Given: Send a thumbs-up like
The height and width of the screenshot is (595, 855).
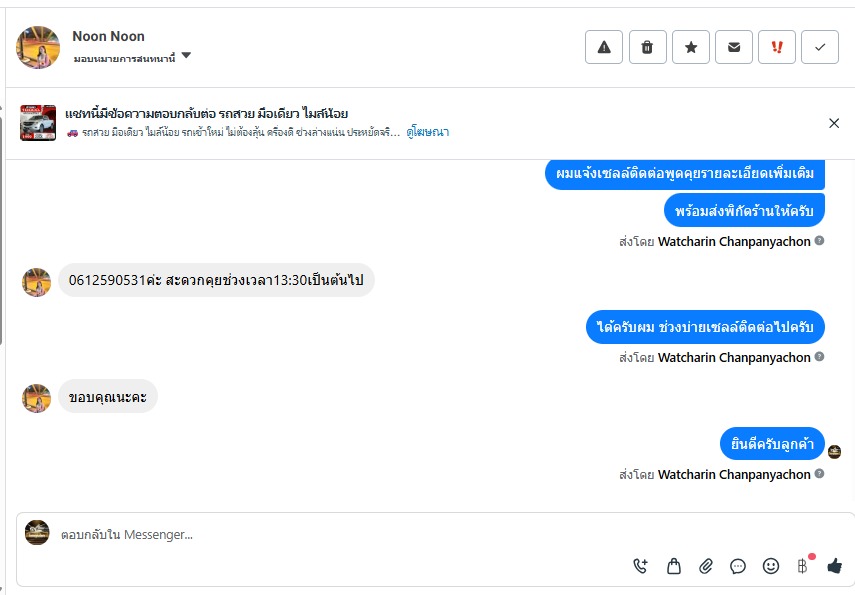Looking at the screenshot, I should (834, 566).
